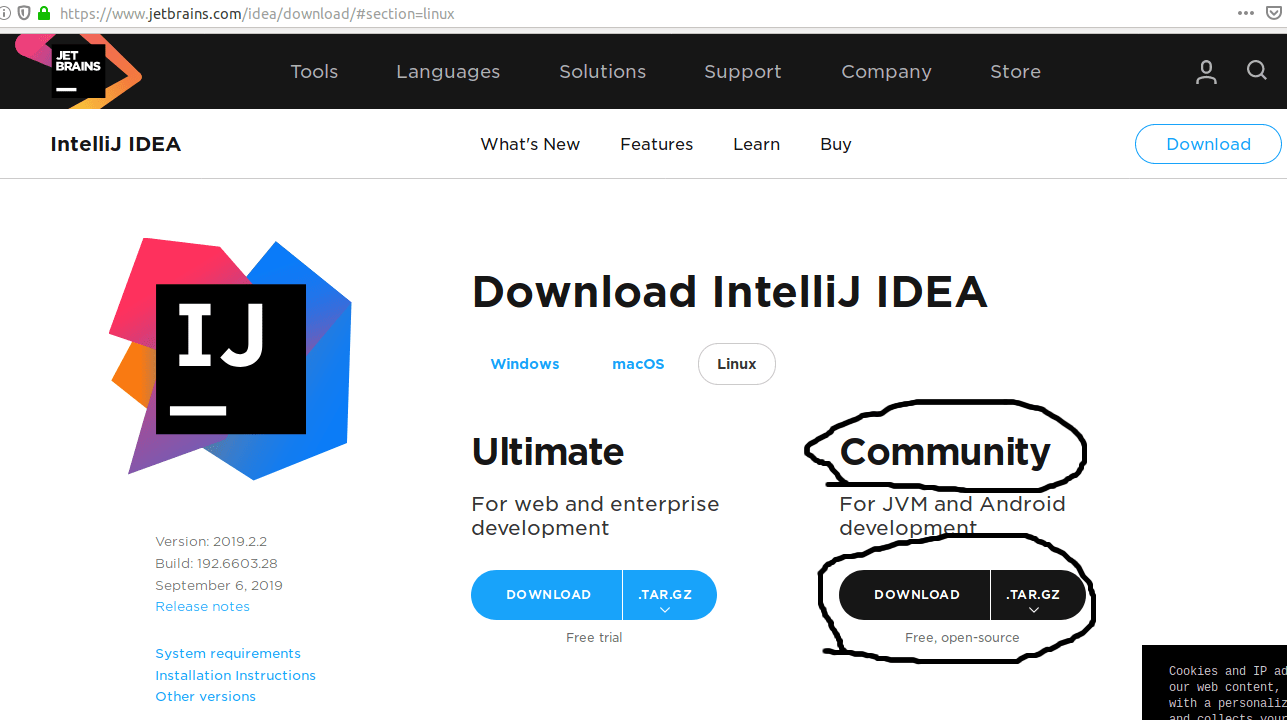1287x720 pixels.
Task: Download the Ultimate edition
Action: click(548, 595)
